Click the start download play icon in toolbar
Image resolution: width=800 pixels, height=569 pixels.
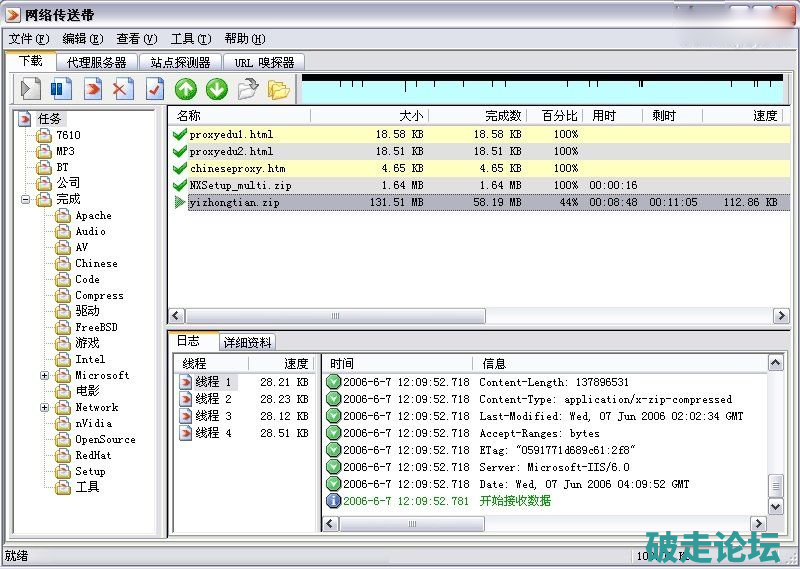coord(30,89)
